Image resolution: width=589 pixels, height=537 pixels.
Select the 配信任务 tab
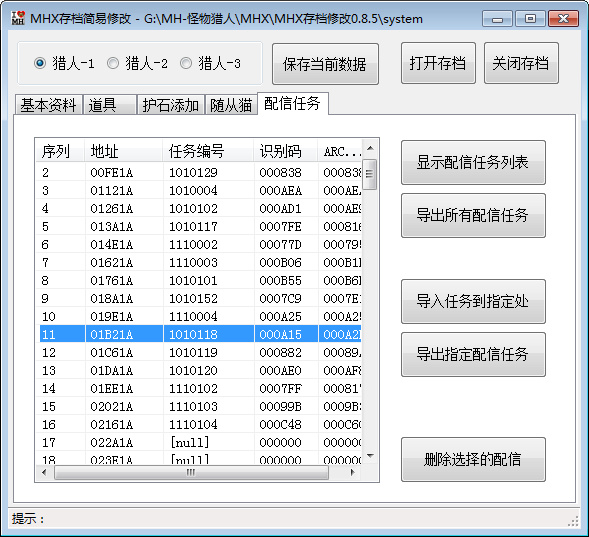[x=293, y=103]
